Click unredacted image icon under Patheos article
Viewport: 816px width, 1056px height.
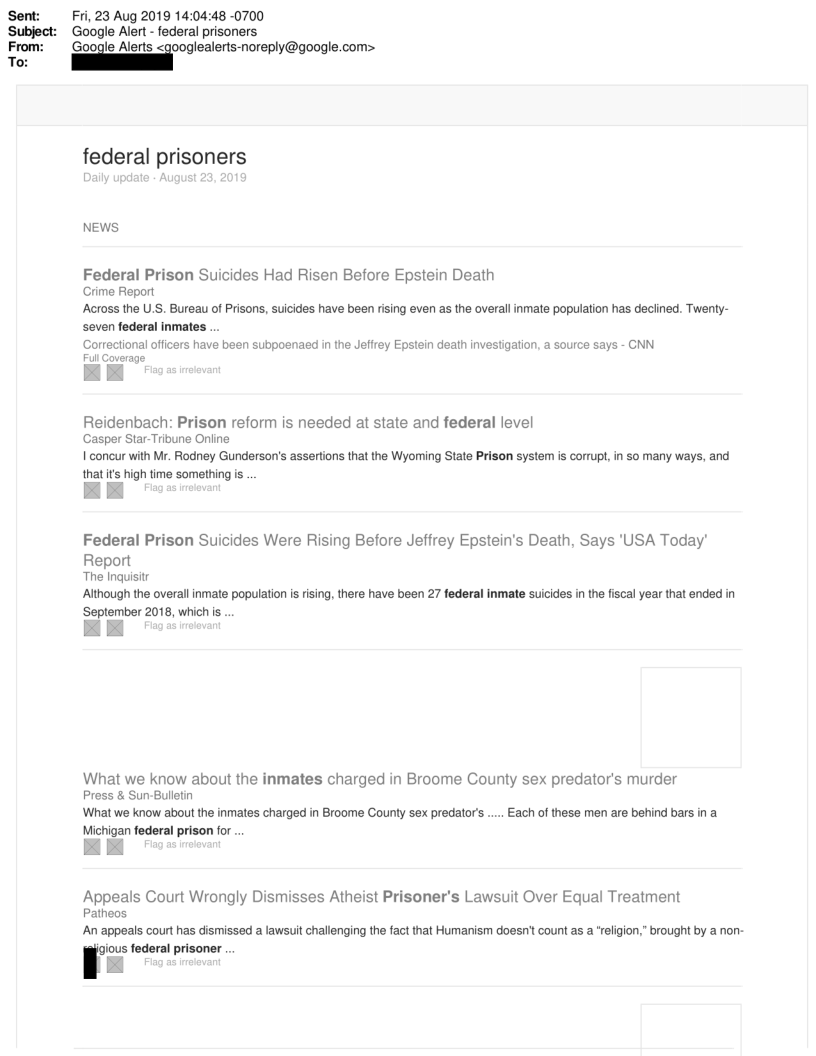click(114, 964)
